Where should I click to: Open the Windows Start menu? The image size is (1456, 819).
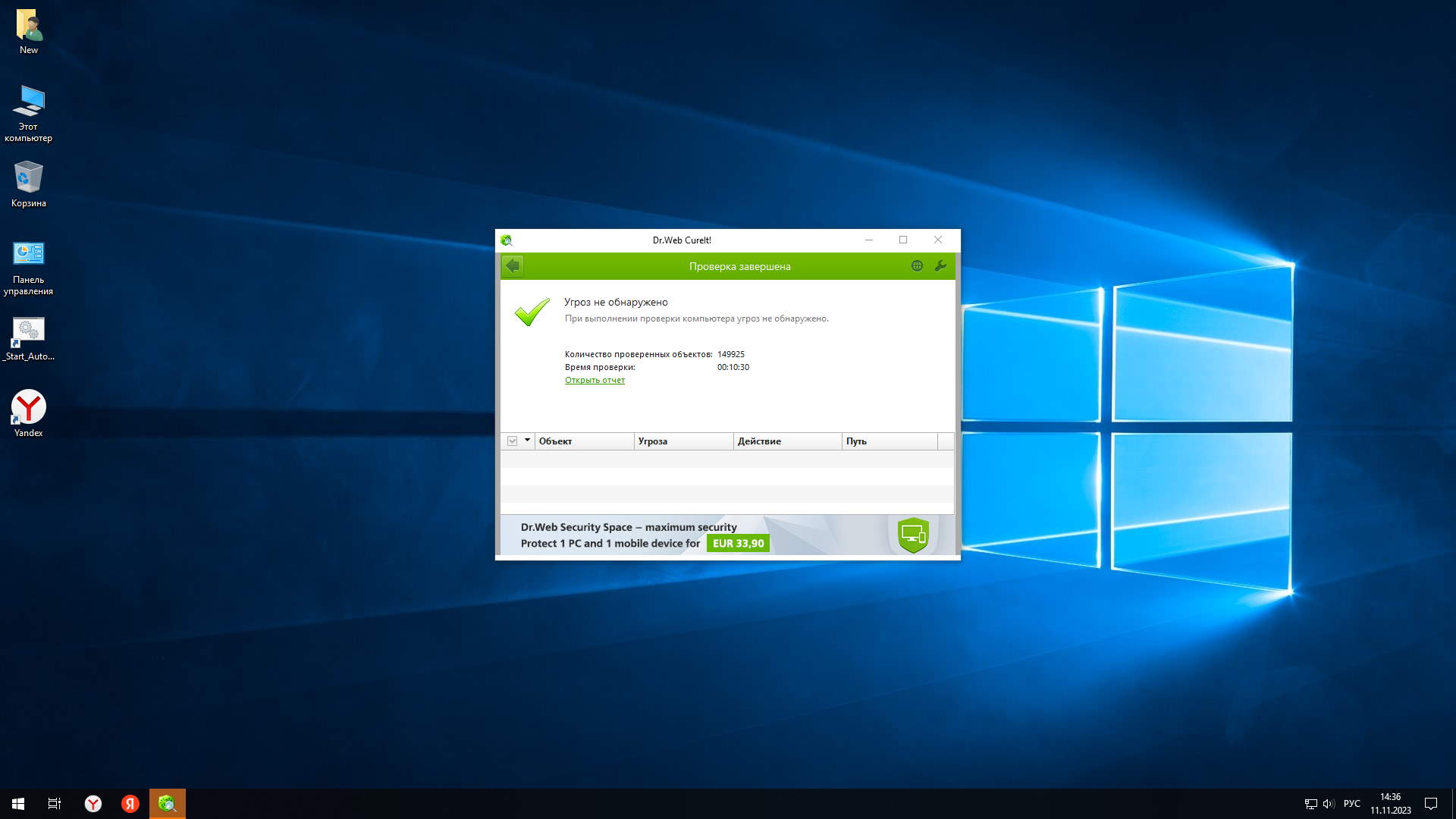(18, 804)
